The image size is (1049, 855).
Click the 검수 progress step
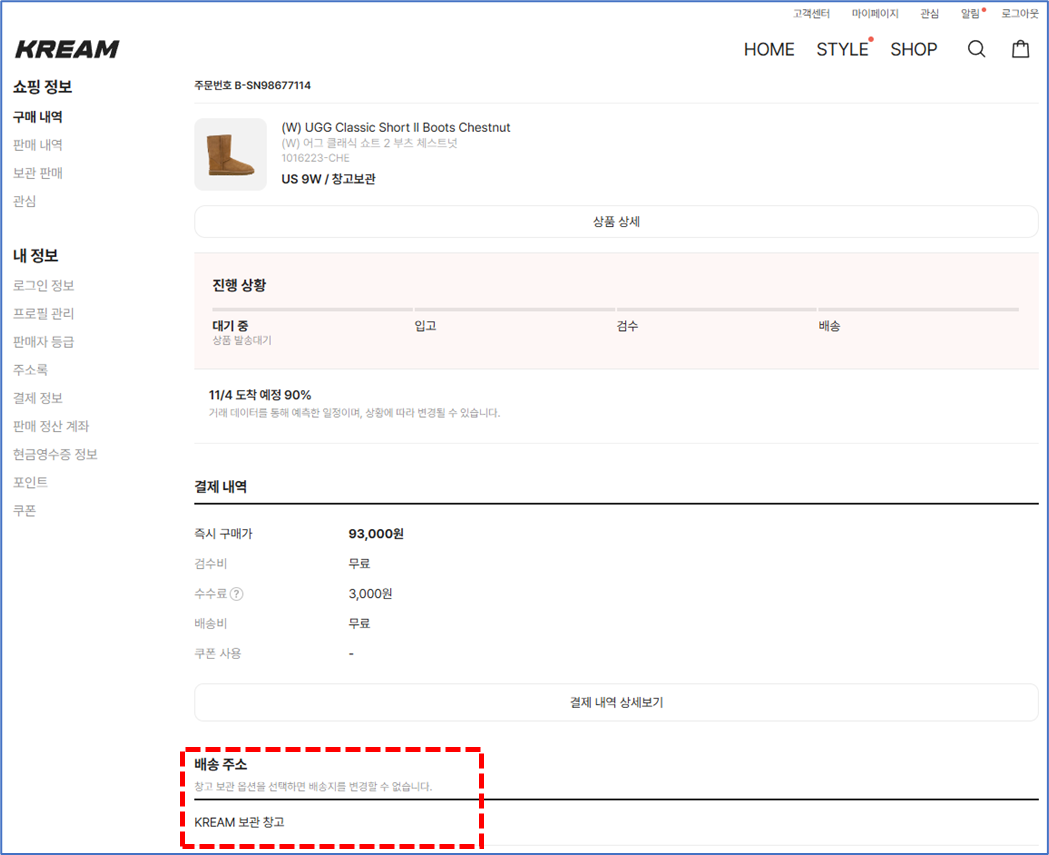click(627, 326)
